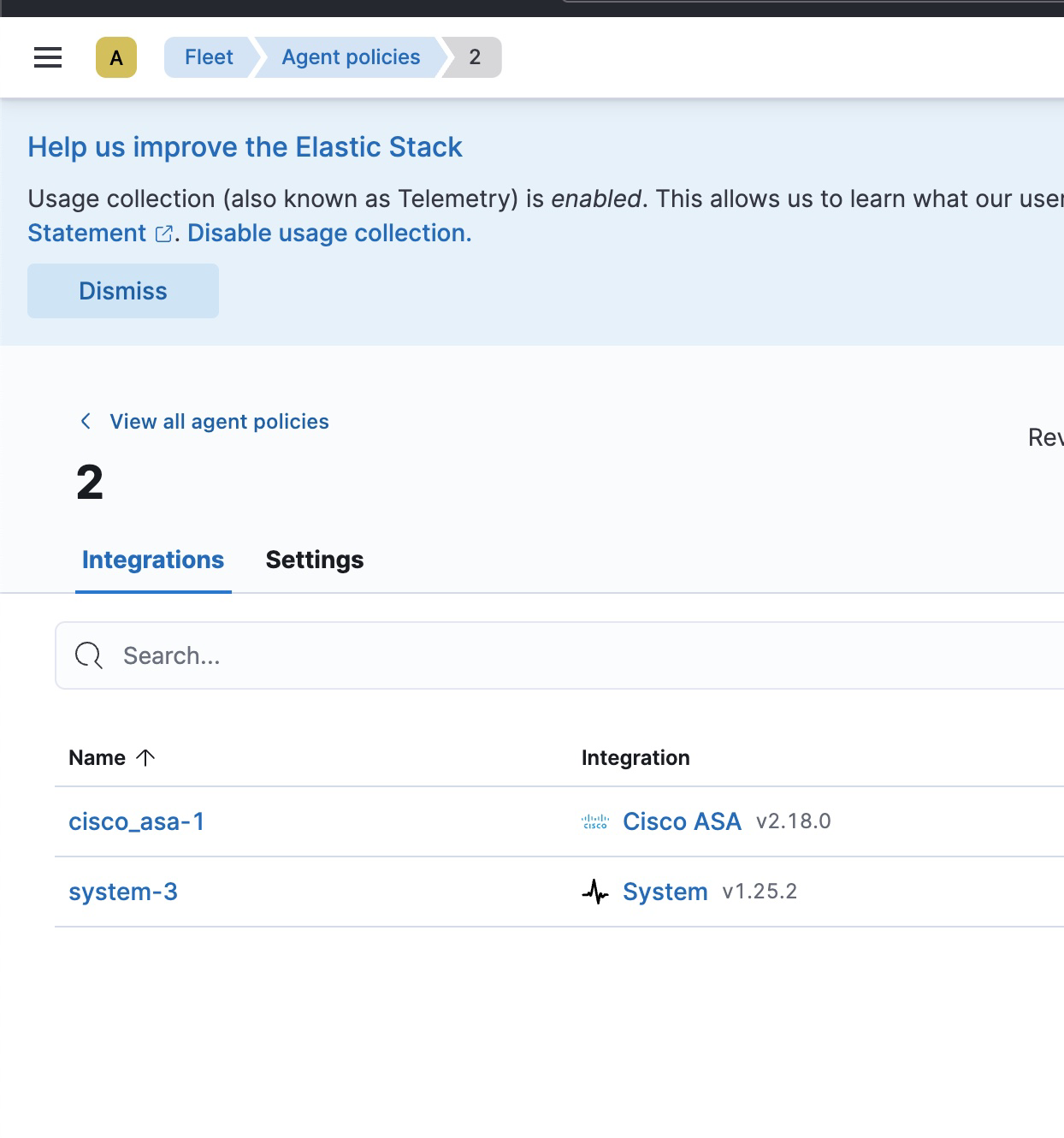Click the chevron after Agent policies breadcrumb
1064x1138 pixels.
click(447, 57)
